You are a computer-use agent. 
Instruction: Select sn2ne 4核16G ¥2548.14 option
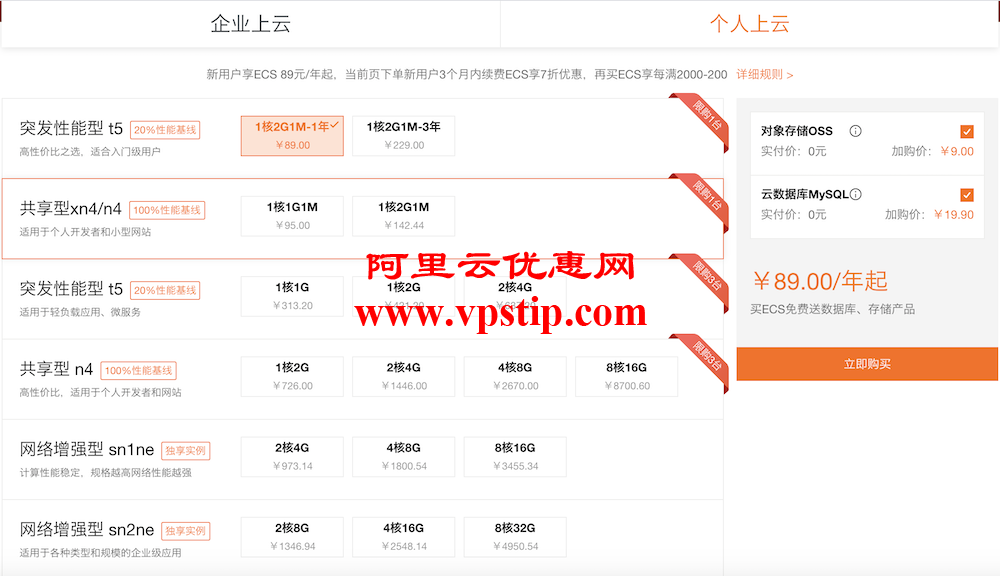tap(404, 538)
